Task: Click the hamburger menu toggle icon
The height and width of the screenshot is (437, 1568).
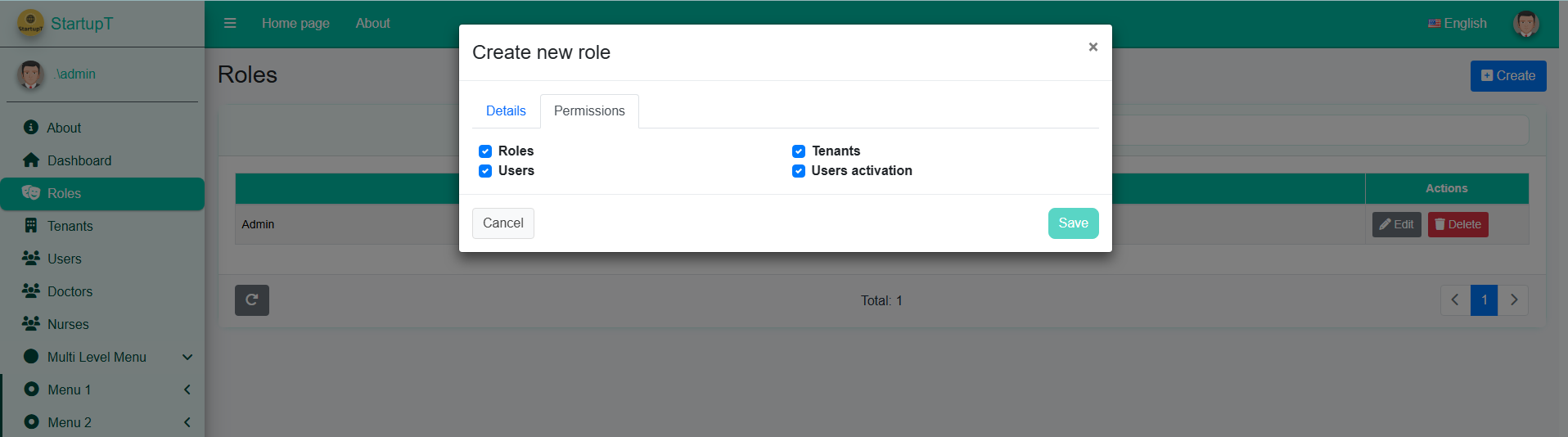Action: coord(230,23)
